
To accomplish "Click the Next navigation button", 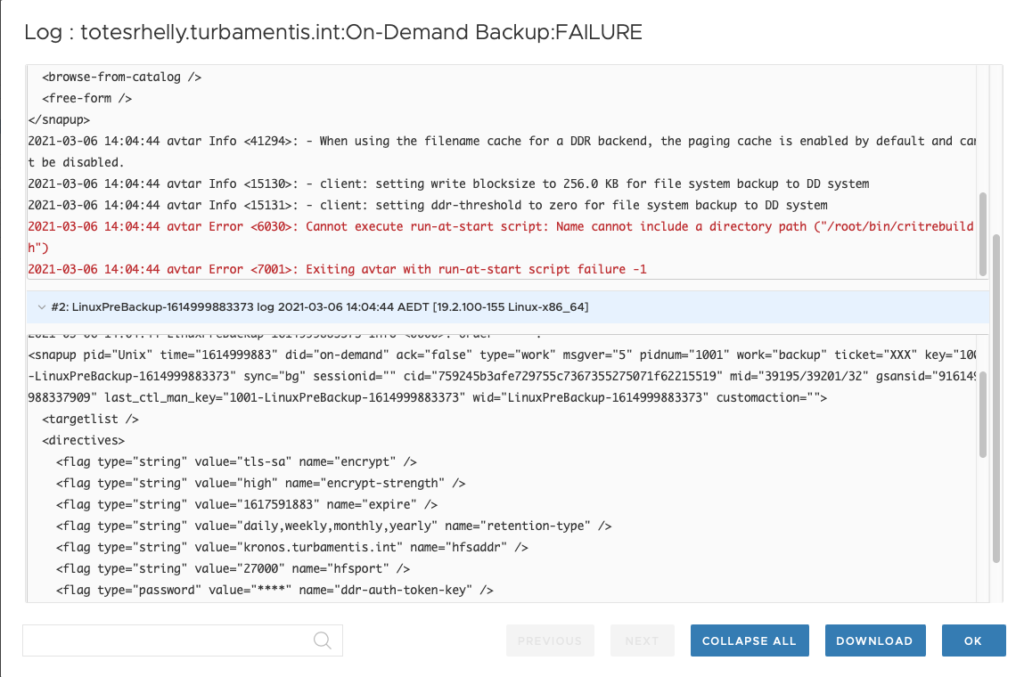I will [x=642, y=640].
